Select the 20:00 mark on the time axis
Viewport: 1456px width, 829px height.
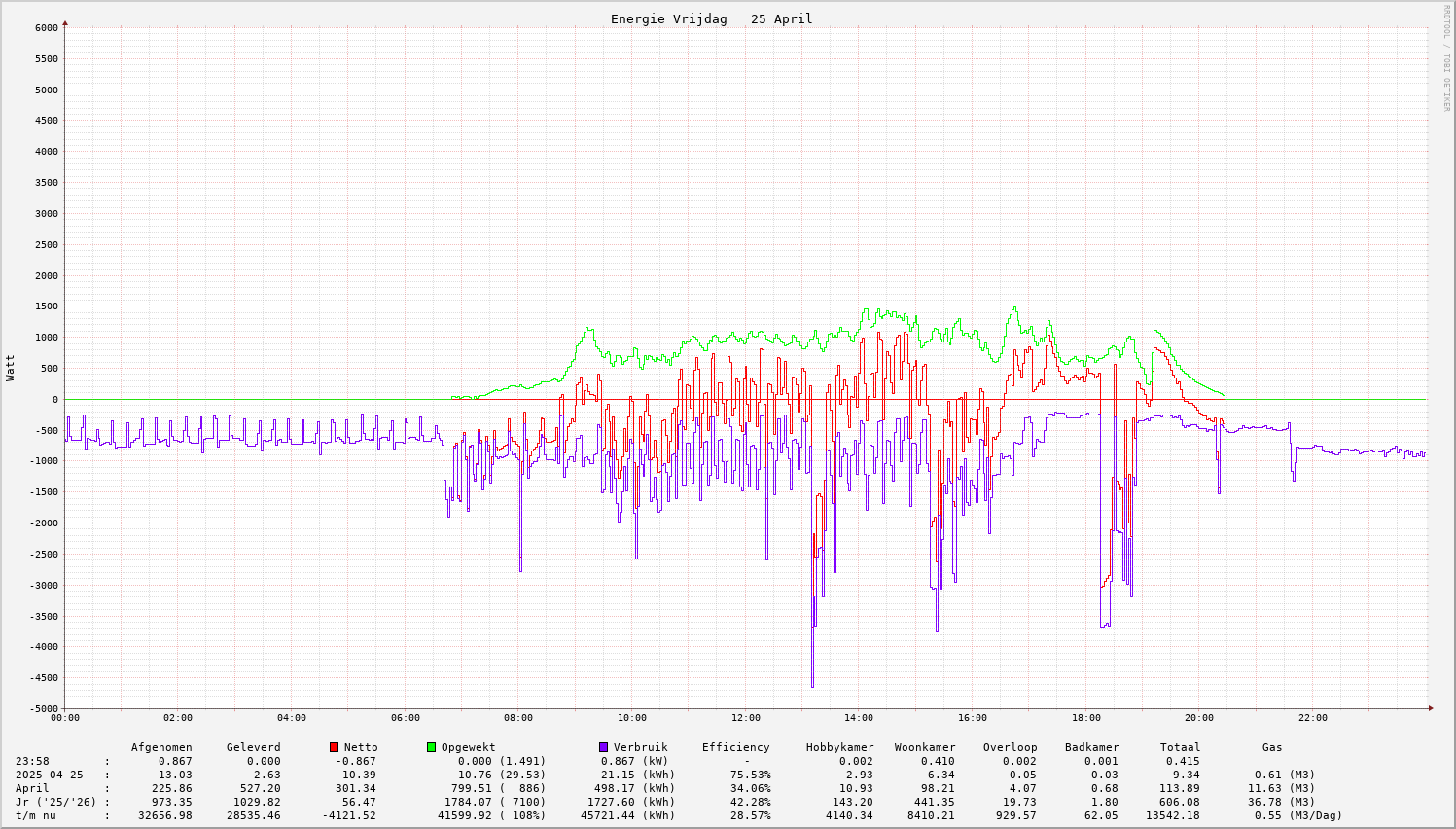coord(1199,718)
